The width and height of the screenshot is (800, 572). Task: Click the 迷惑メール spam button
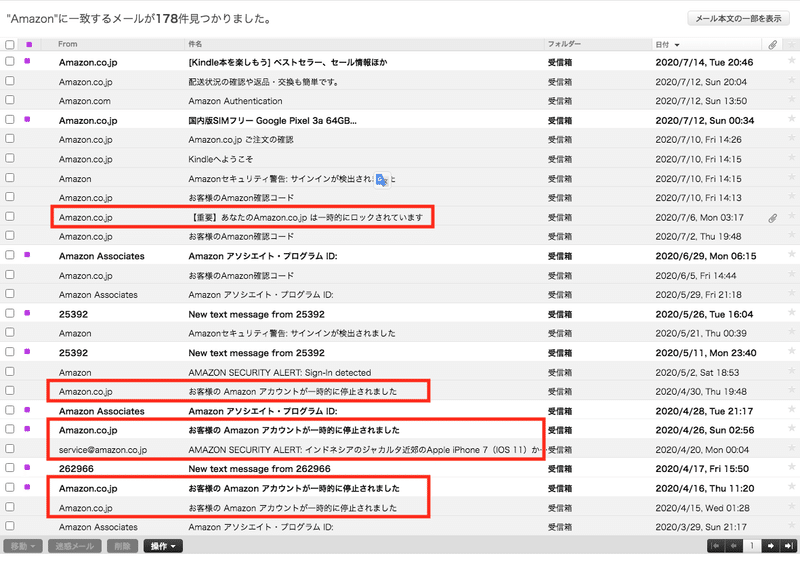[x=75, y=546]
